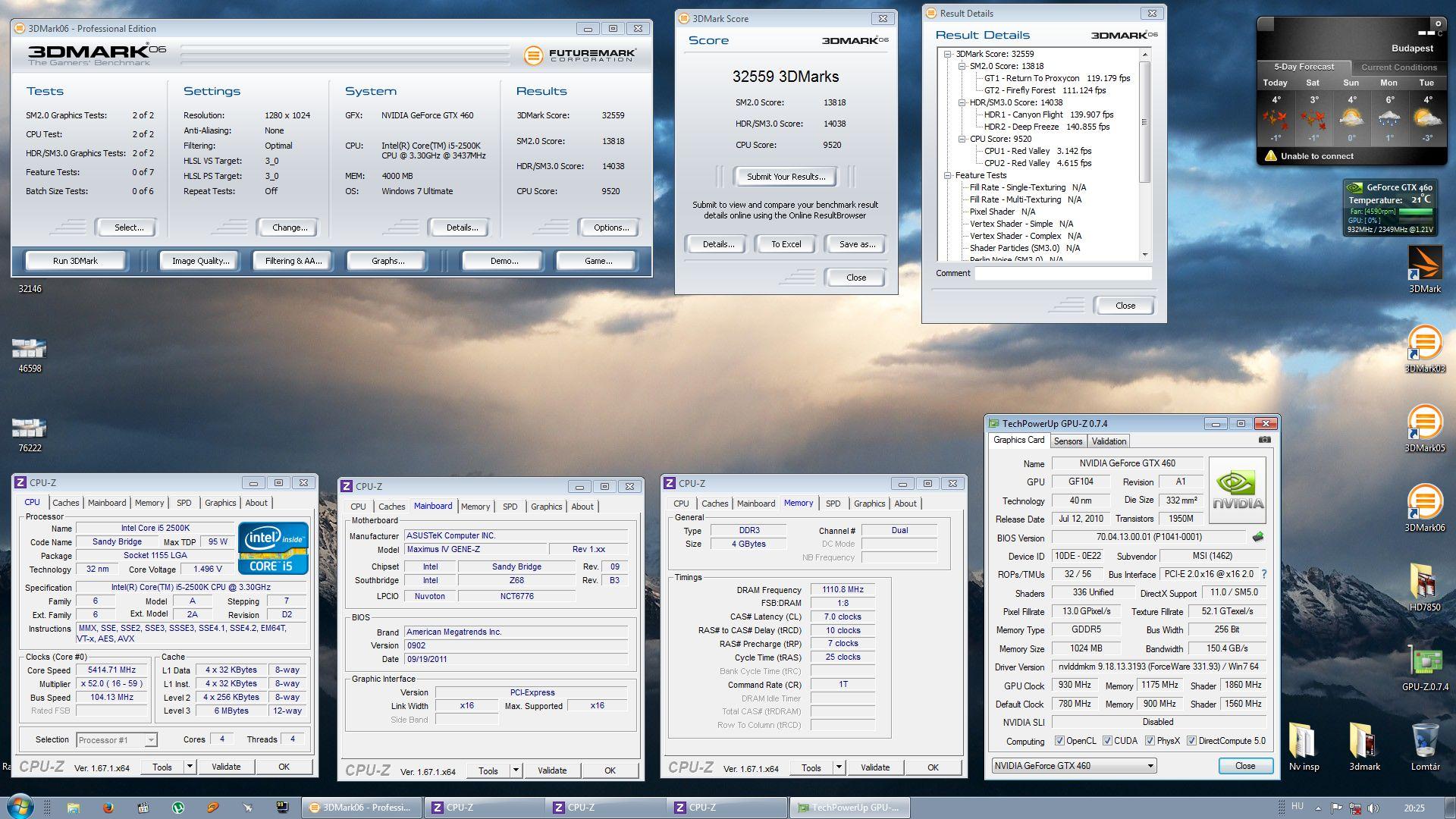The height and width of the screenshot is (819, 1456).
Task: Launch Firefox from taskbar
Action: pyautogui.click(x=108, y=808)
